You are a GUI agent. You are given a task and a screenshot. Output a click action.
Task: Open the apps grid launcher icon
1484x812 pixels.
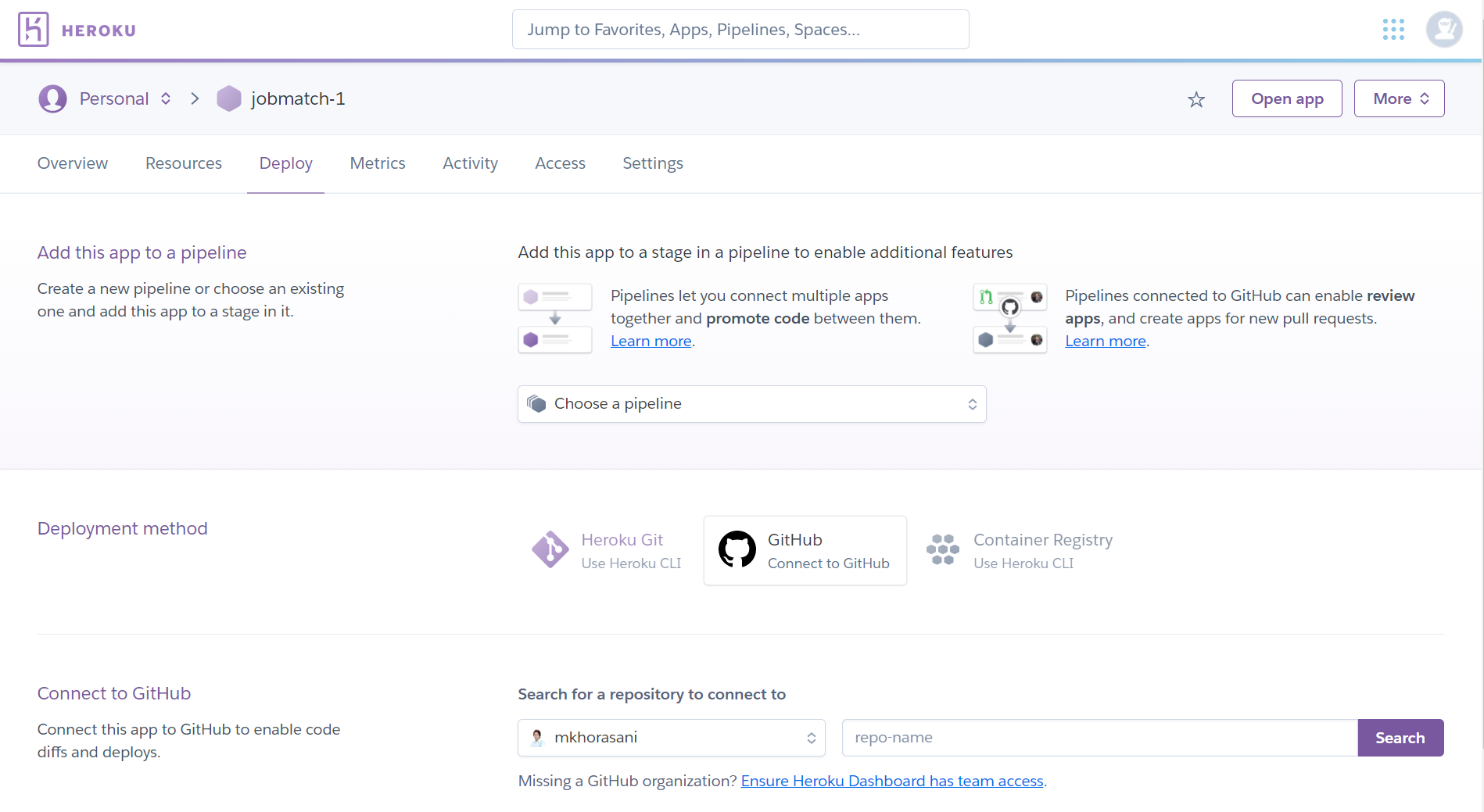pyautogui.click(x=1393, y=30)
